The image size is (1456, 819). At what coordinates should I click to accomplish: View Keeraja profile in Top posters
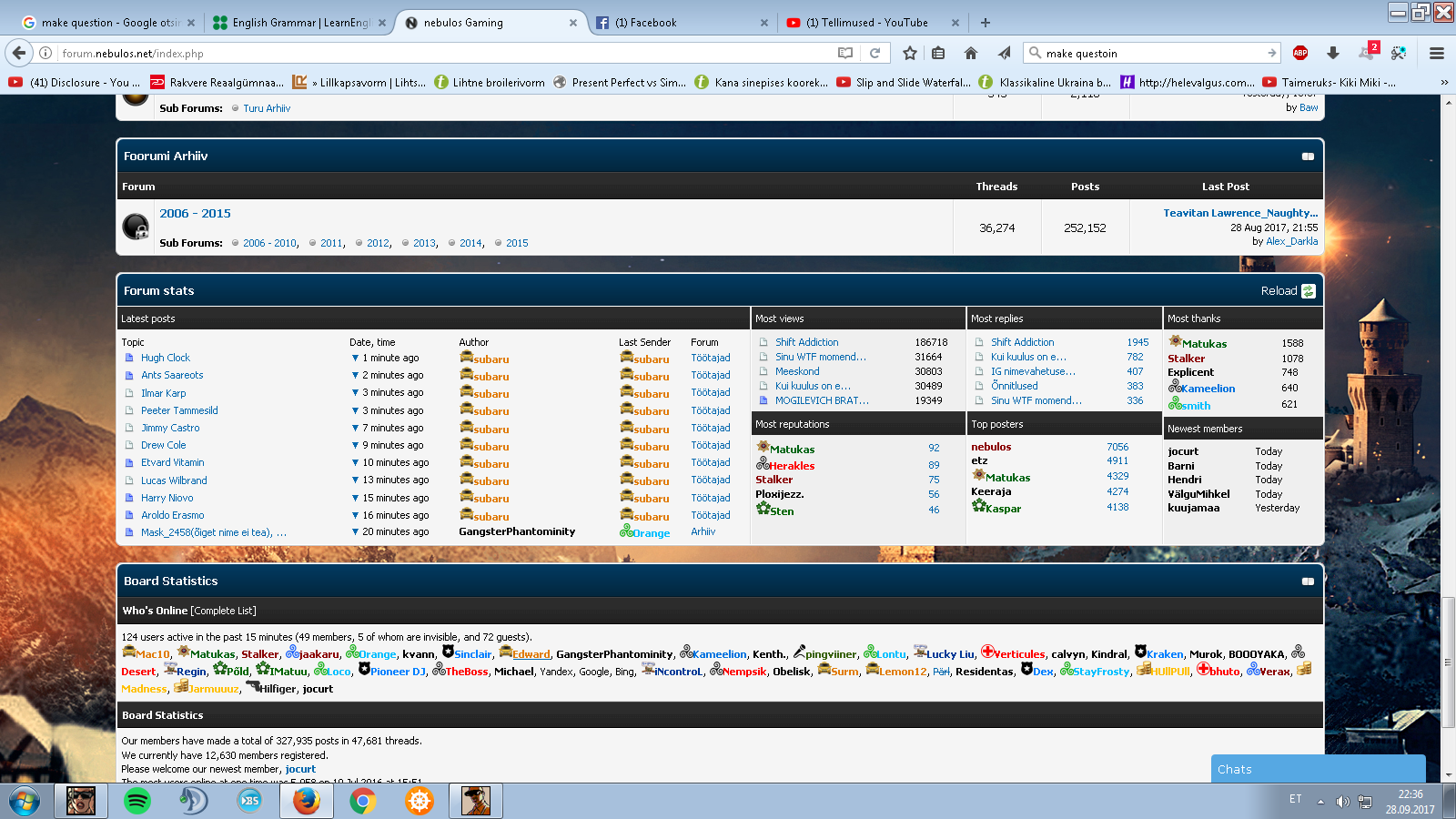click(991, 491)
